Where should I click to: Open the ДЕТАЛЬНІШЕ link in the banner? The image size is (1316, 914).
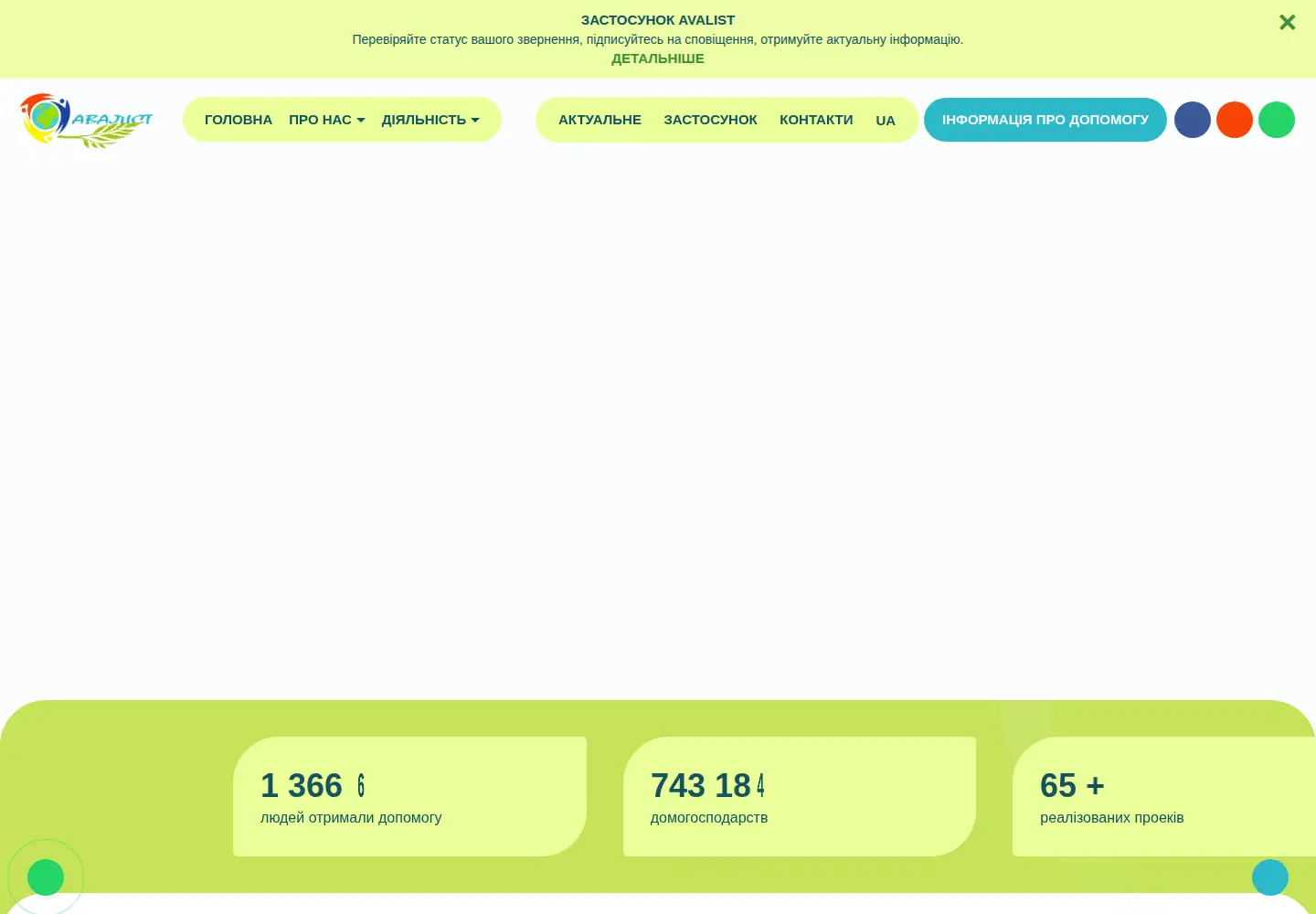coord(658,58)
